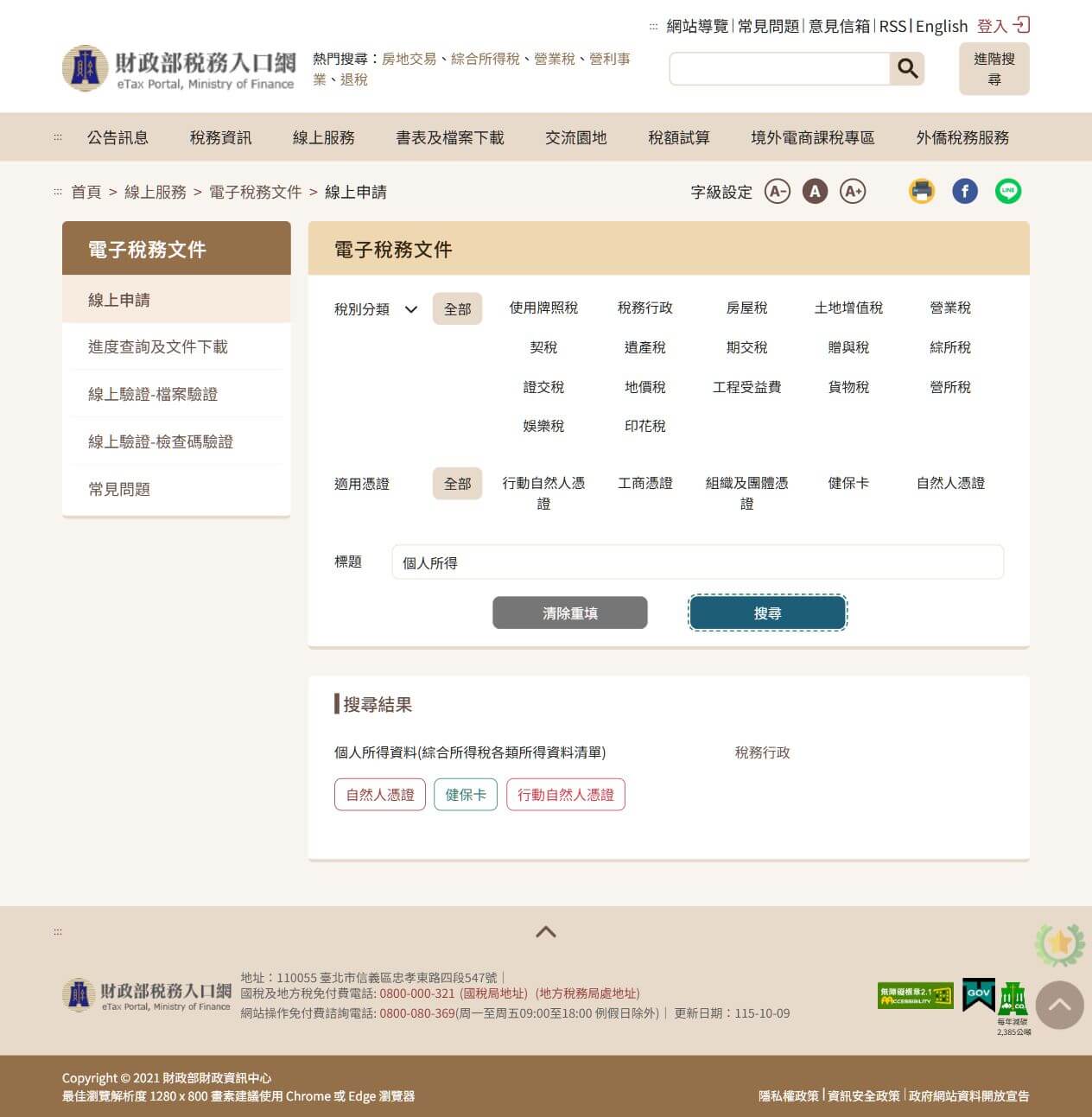Select 使用牌照稅 tax category
This screenshot has height=1117, width=1092.
543,308
